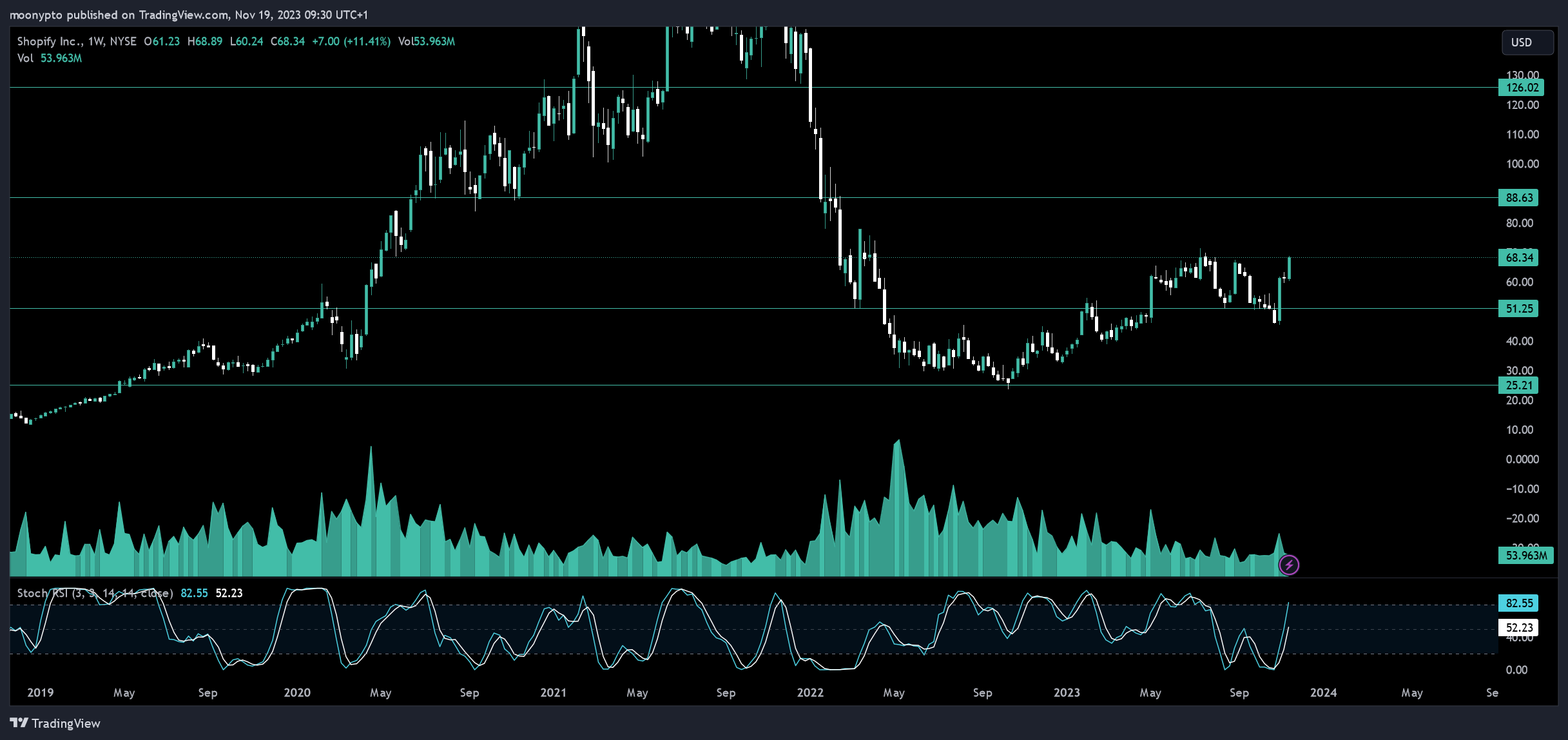Open the USD currency selector
Image resolution: width=1568 pixels, height=740 pixels.
coord(1527,43)
